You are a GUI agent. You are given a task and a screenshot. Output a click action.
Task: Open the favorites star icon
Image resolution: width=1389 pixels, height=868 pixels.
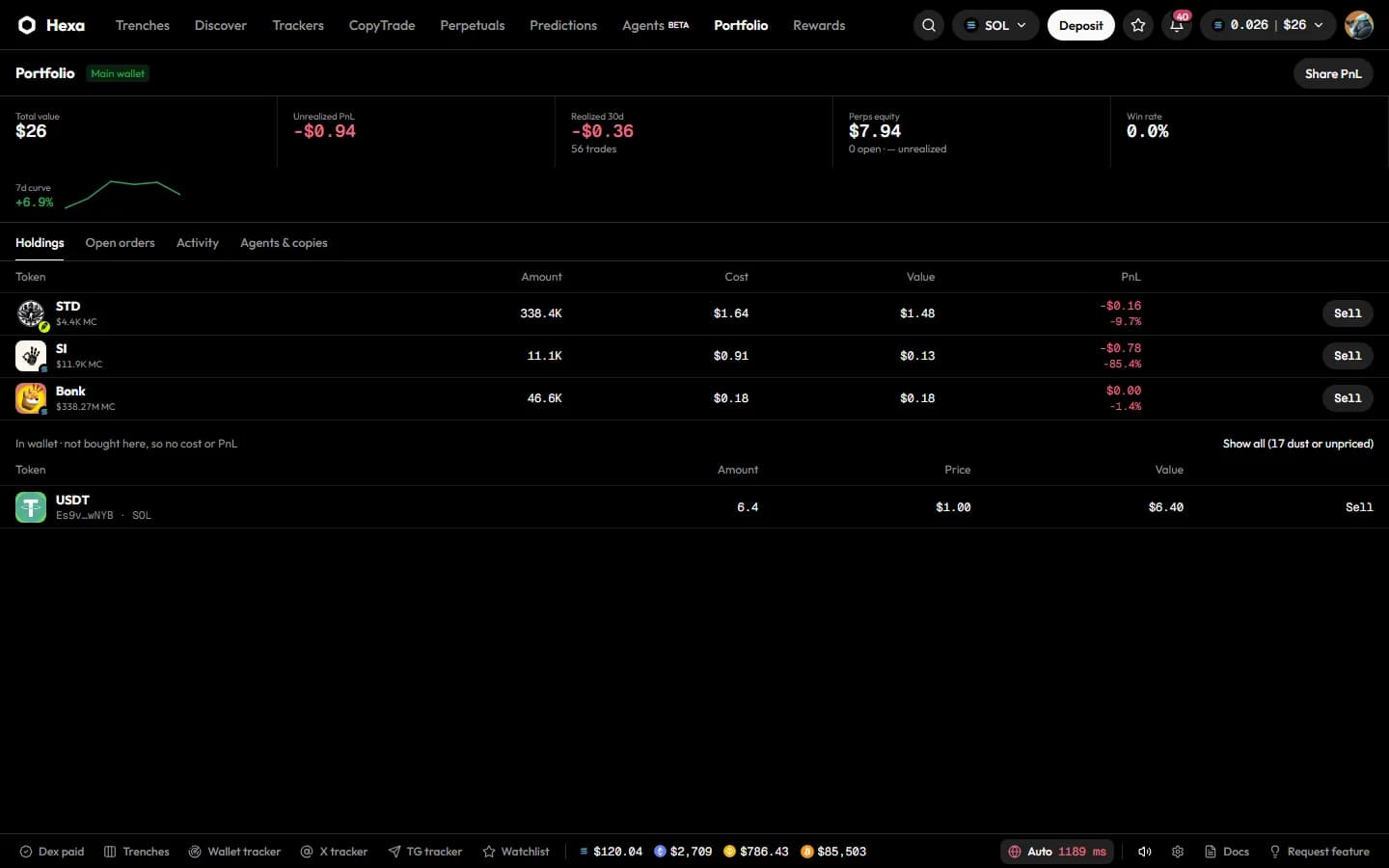tap(1138, 25)
